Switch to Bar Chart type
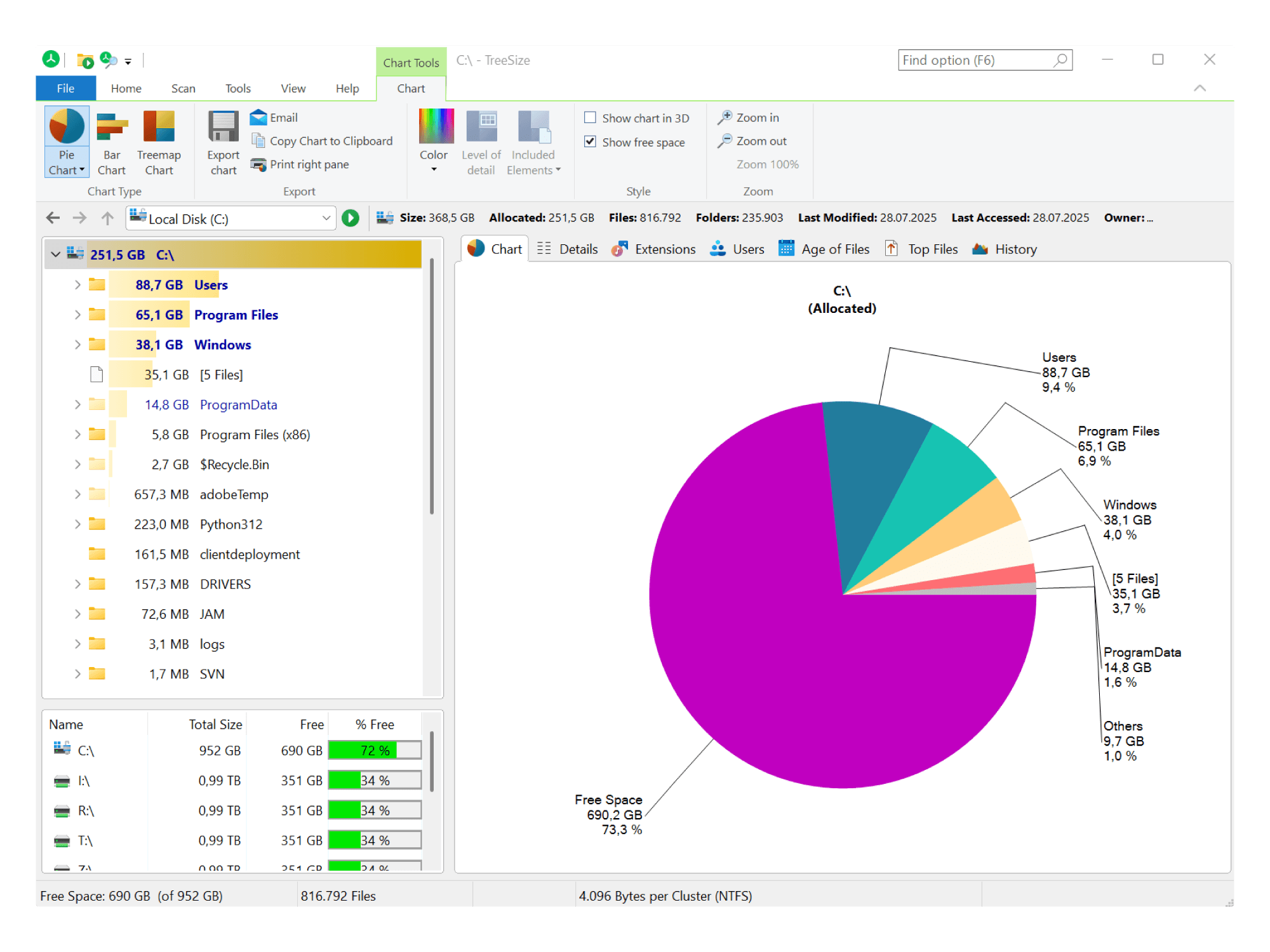This screenshot has width=1270, height=952. (112, 142)
